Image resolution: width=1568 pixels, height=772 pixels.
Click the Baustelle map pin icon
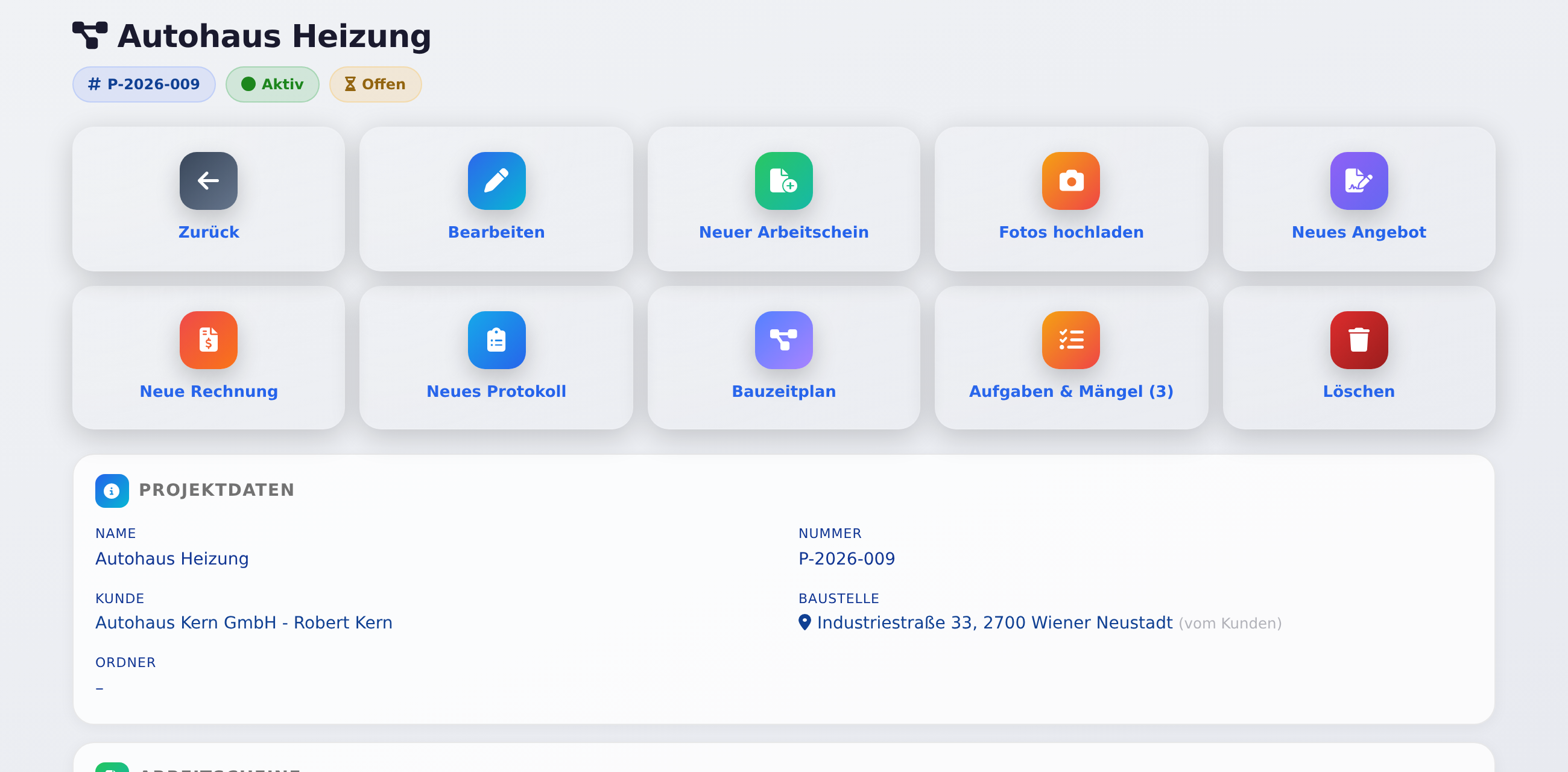click(x=805, y=622)
